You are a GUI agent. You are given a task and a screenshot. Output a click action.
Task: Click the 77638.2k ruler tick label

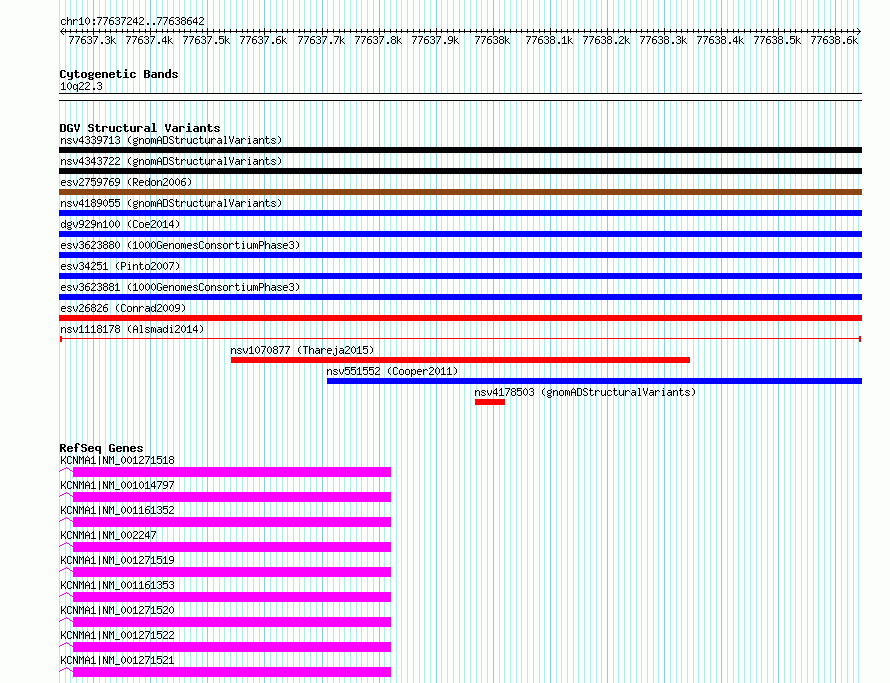pyautogui.click(x=606, y=40)
